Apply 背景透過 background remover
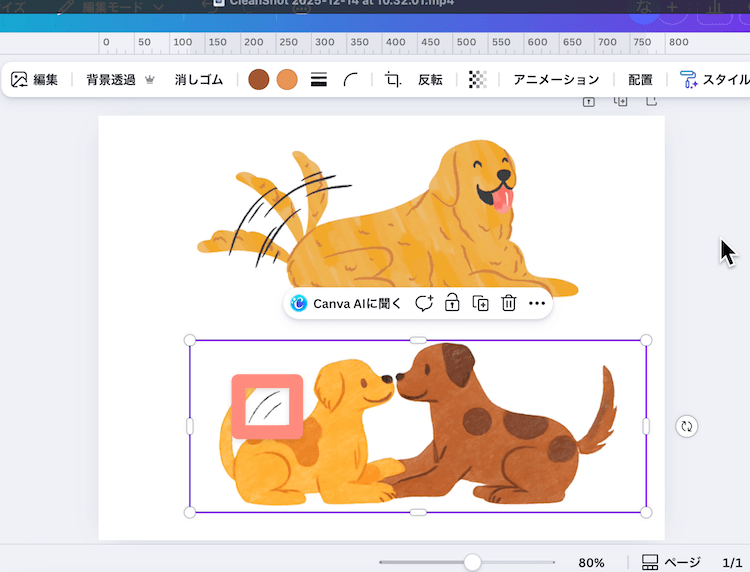This screenshot has height=572, width=750. click(111, 79)
